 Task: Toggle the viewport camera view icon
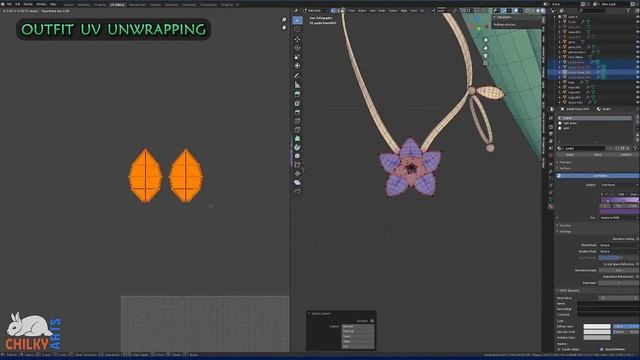point(486,56)
